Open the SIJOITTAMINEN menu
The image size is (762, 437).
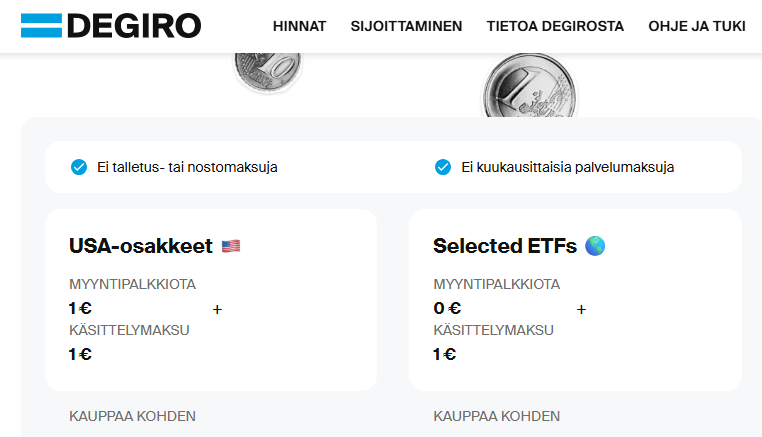point(406,26)
